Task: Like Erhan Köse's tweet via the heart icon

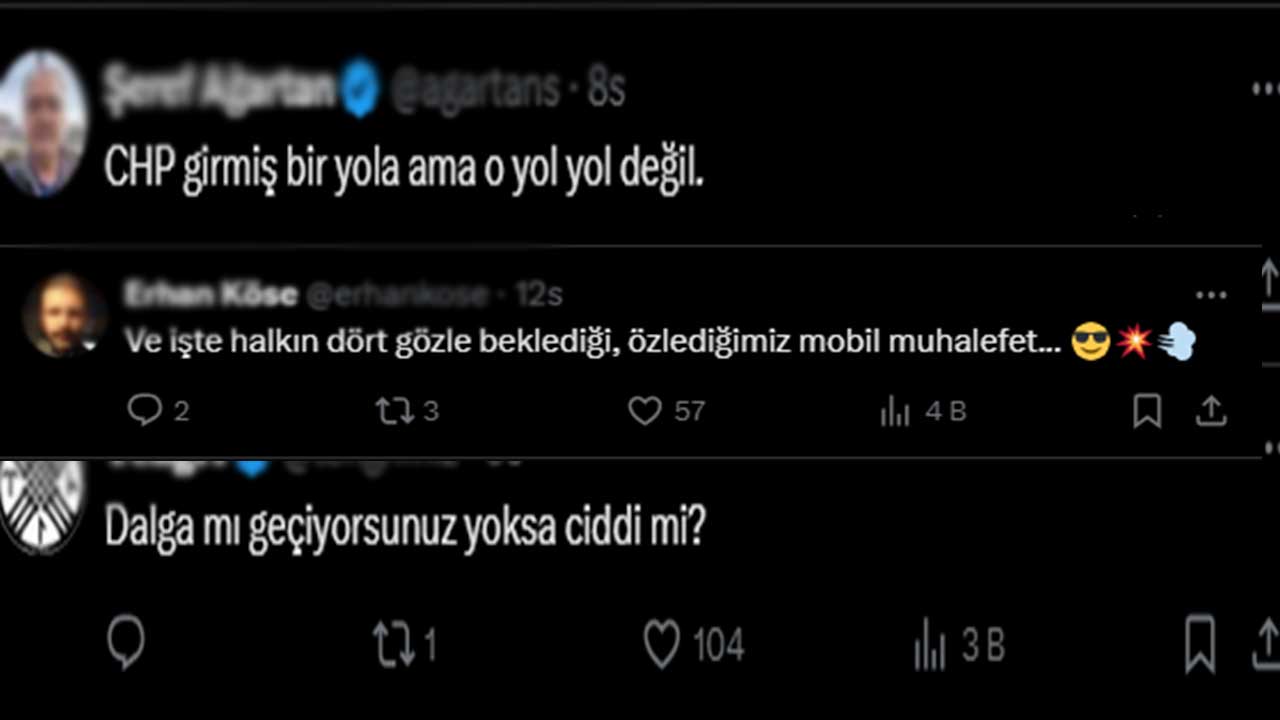Action: tap(644, 410)
